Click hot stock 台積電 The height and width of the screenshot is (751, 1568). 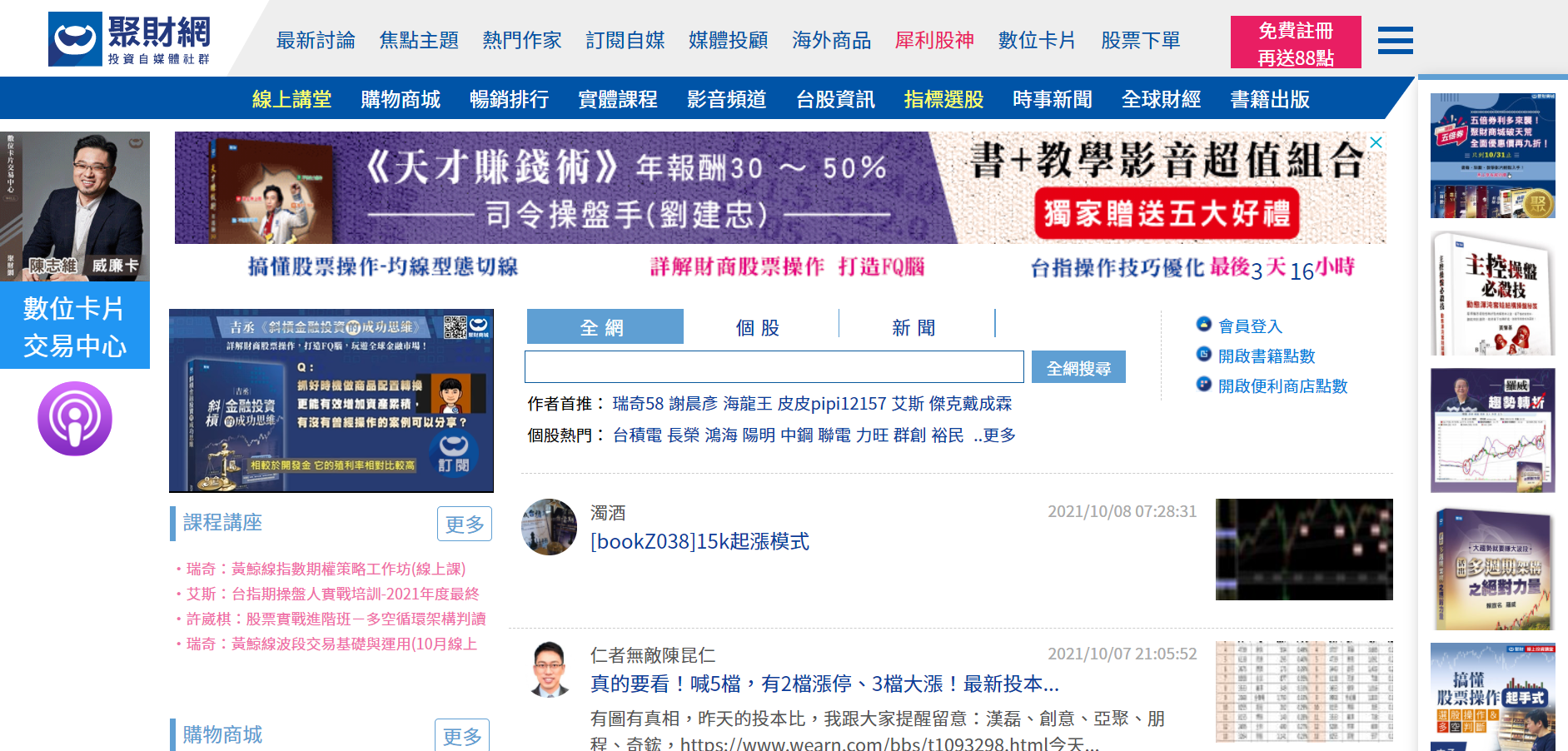[637, 435]
